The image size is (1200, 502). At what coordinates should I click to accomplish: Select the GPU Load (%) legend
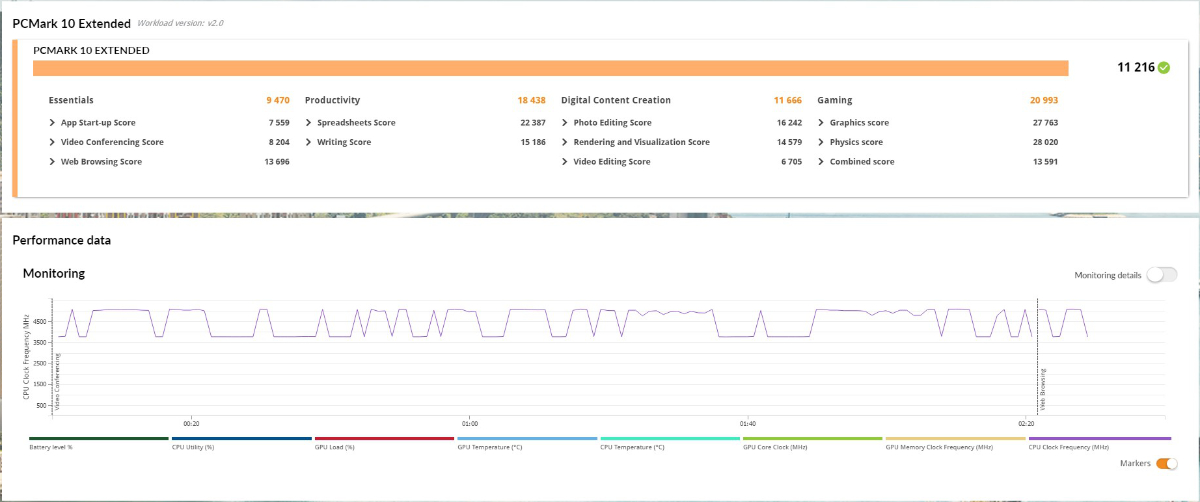tap(385, 442)
